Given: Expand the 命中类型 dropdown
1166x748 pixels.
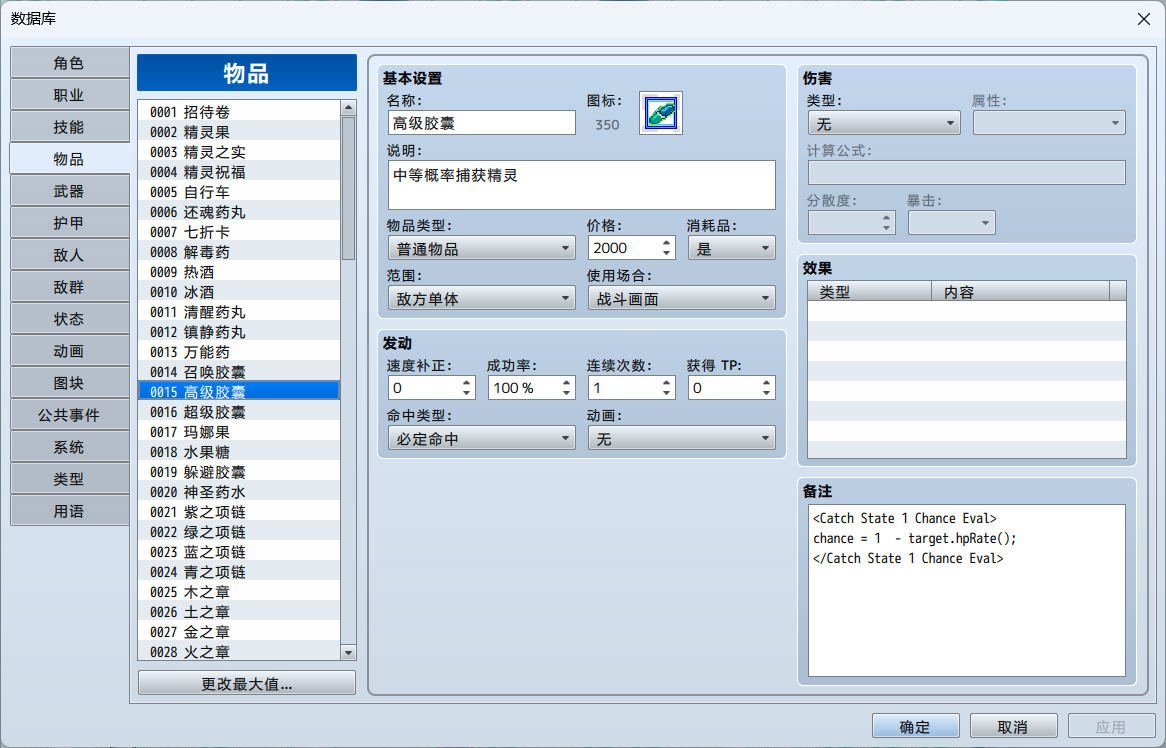Looking at the screenshot, I should point(482,439).
